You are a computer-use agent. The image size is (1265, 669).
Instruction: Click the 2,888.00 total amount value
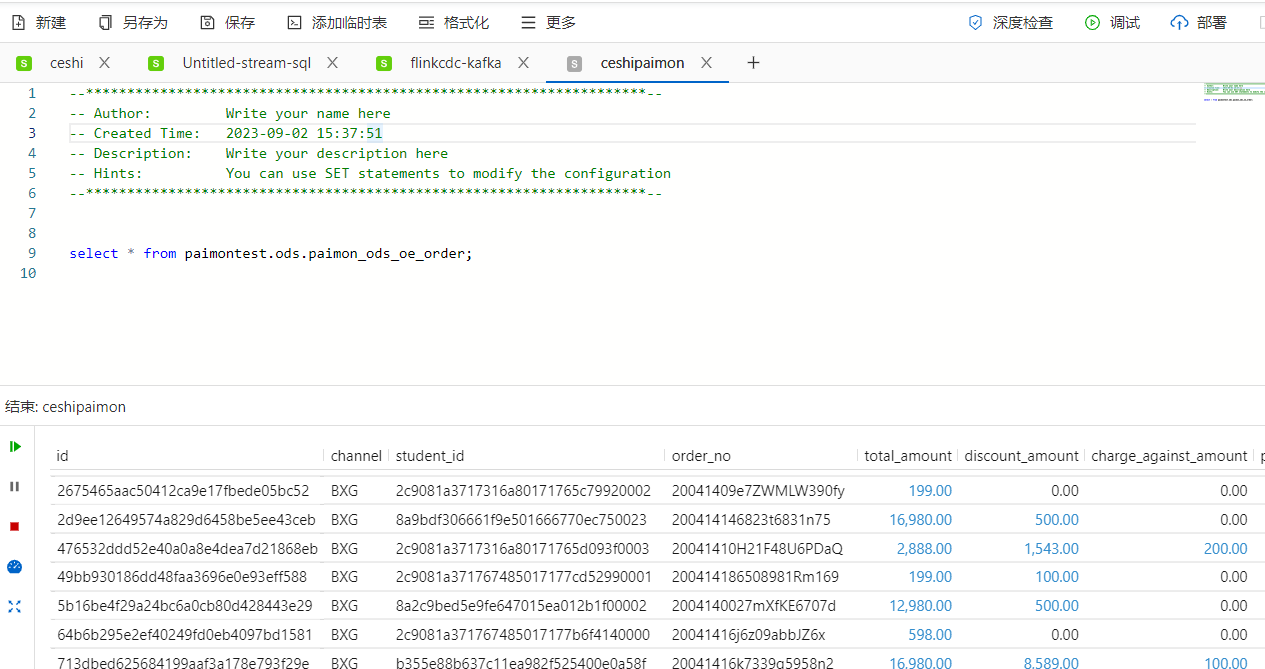click(924, 548)
